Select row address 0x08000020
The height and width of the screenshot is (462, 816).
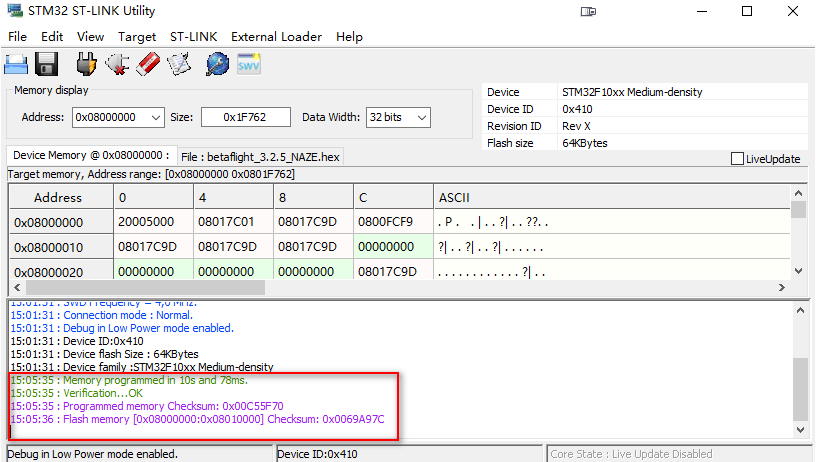tap(61, 271)
